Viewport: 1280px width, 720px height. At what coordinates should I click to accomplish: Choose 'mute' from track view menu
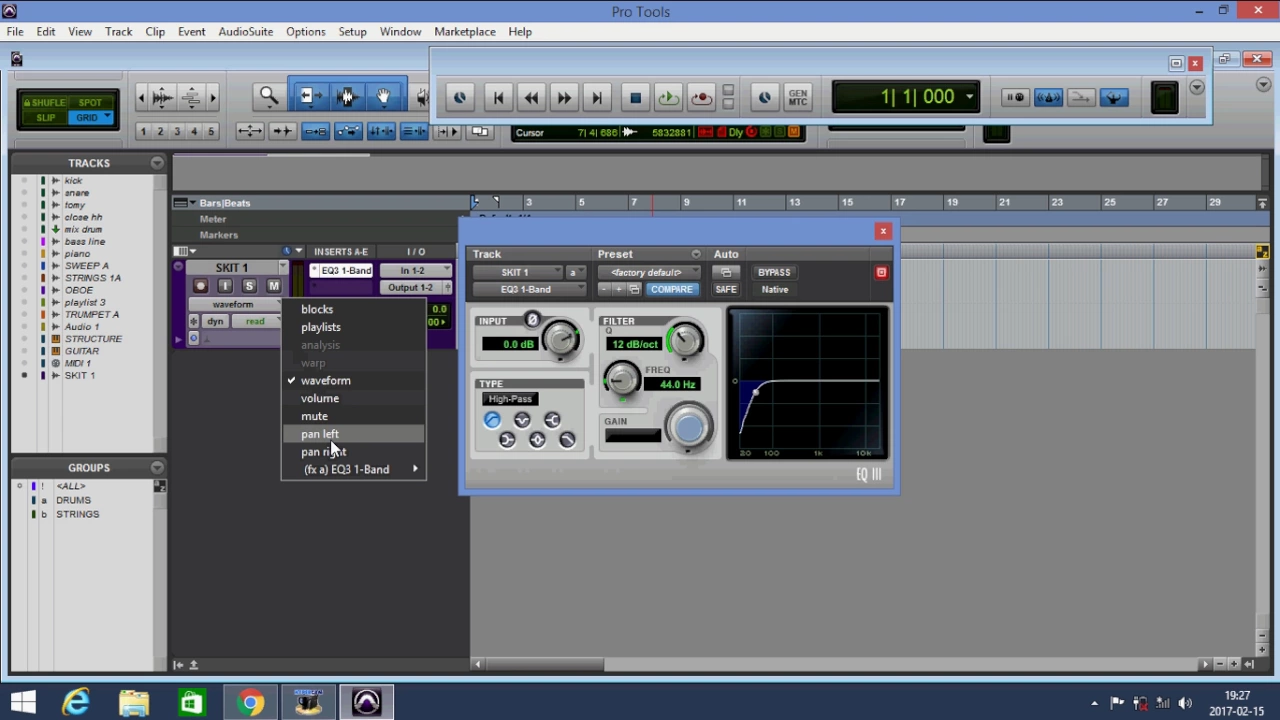[x=314, y=416]
